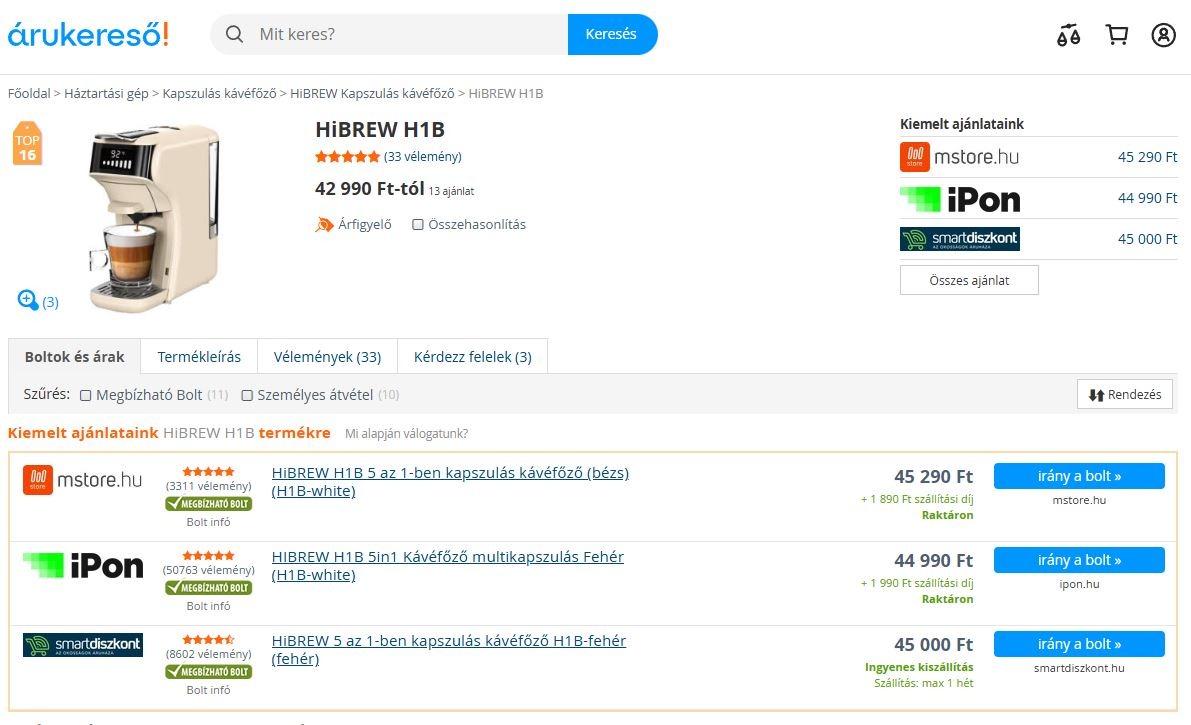
Task: Click the Összes ajánlat button
Action: 969,280
